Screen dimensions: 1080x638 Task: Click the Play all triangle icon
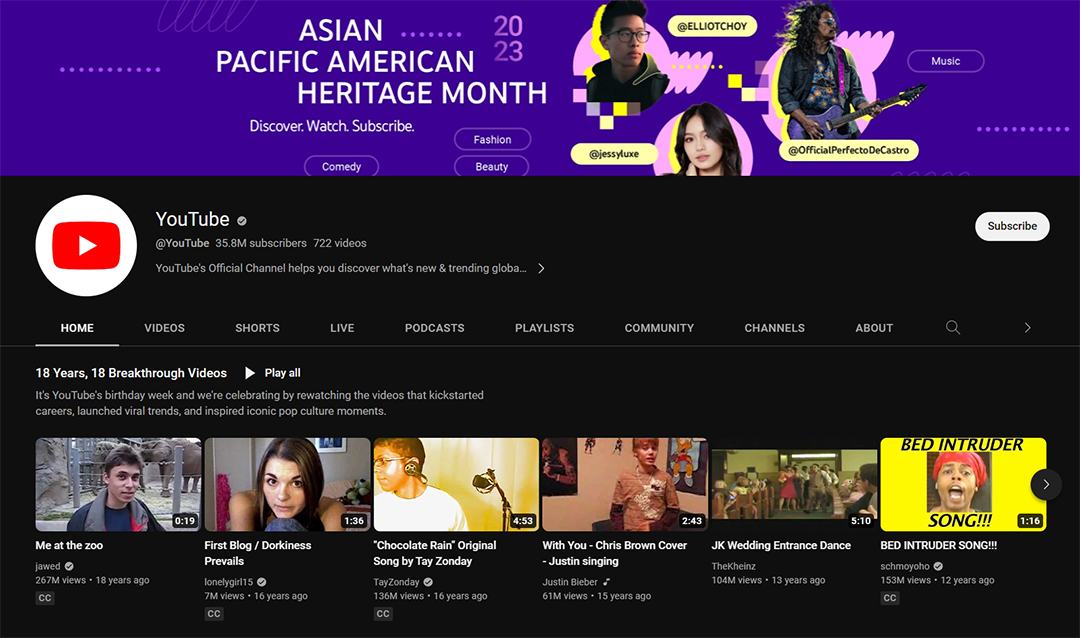tap(249, 373)
